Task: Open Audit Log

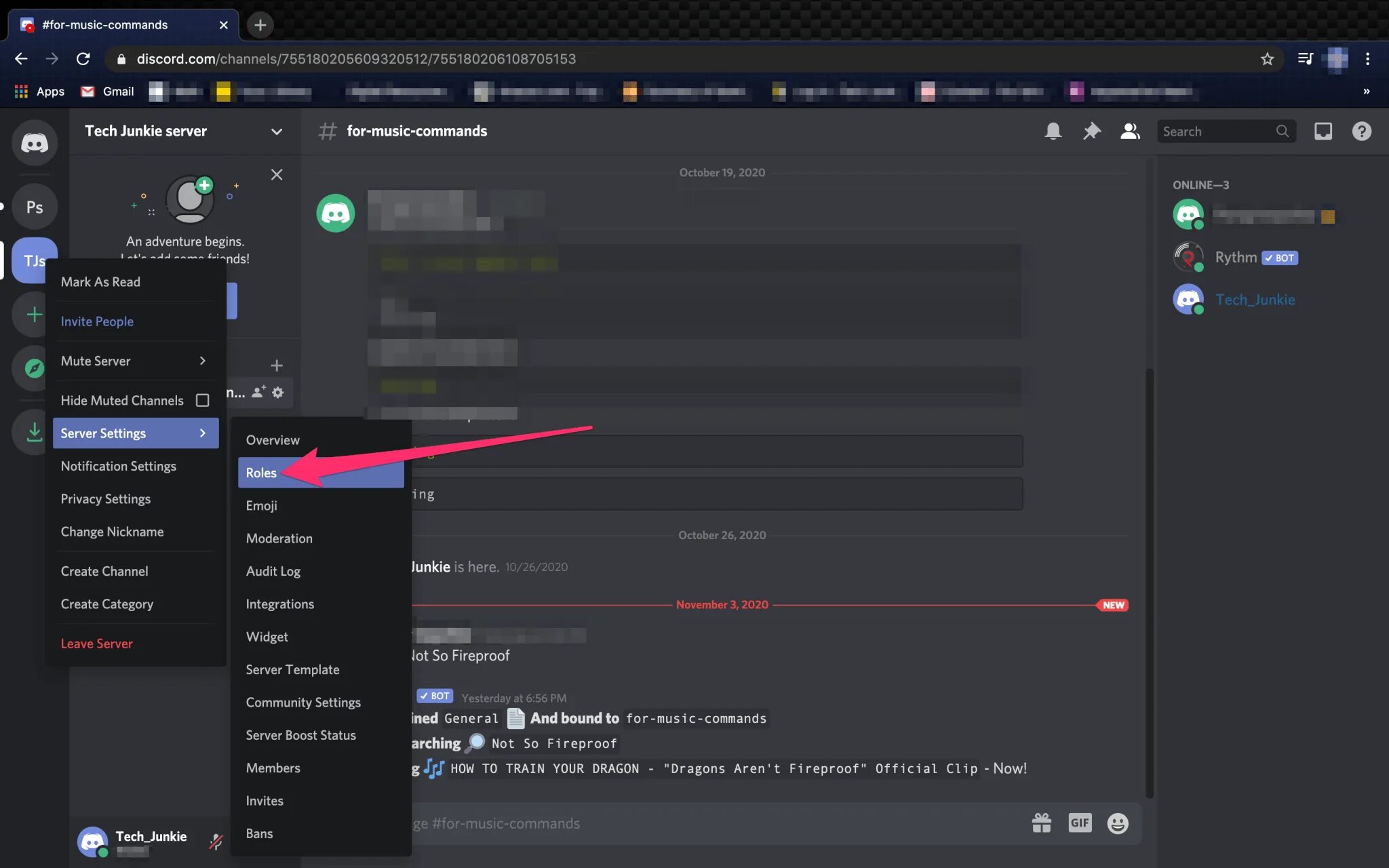Action: 321,571
